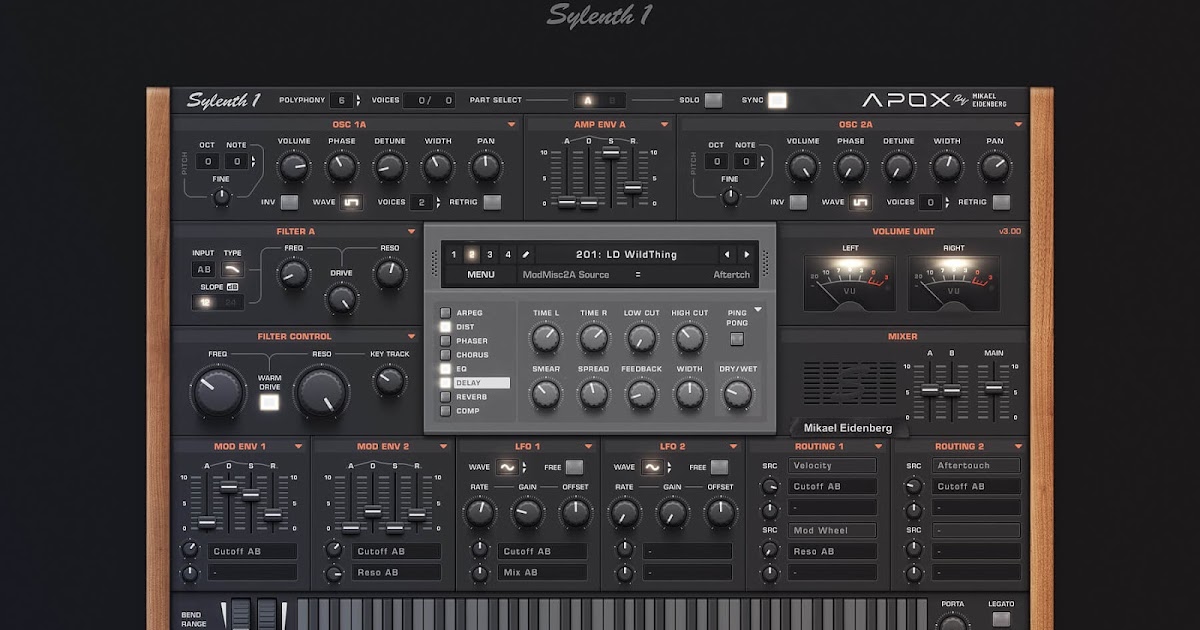Viewport: 1200px width, 630px height.
Task: Toggle the Ping Pong button
Action: pos(737,339)
